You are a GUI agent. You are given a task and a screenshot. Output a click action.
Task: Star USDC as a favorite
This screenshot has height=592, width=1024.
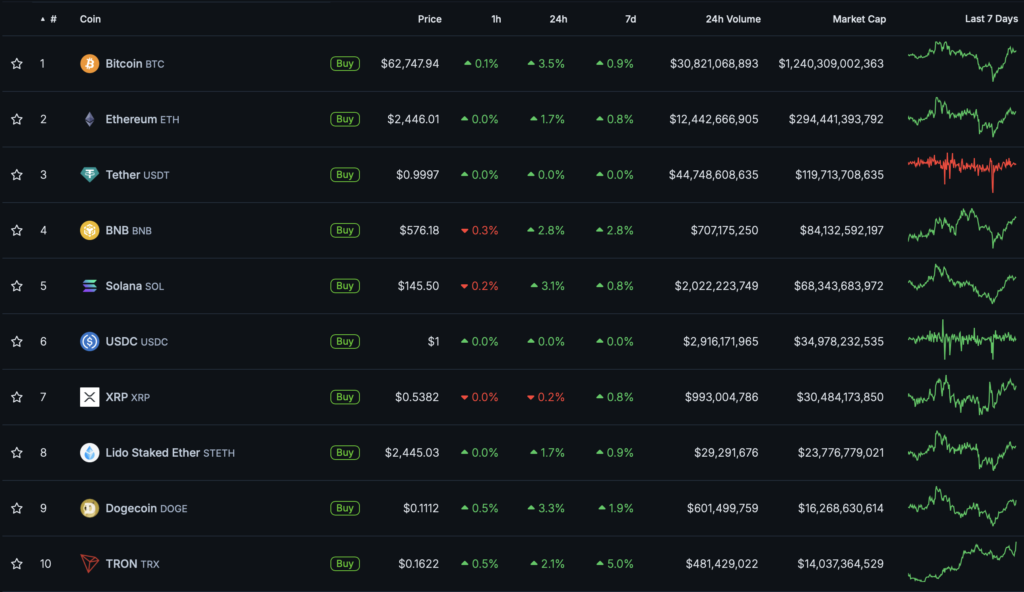click(x=17, y=342)
